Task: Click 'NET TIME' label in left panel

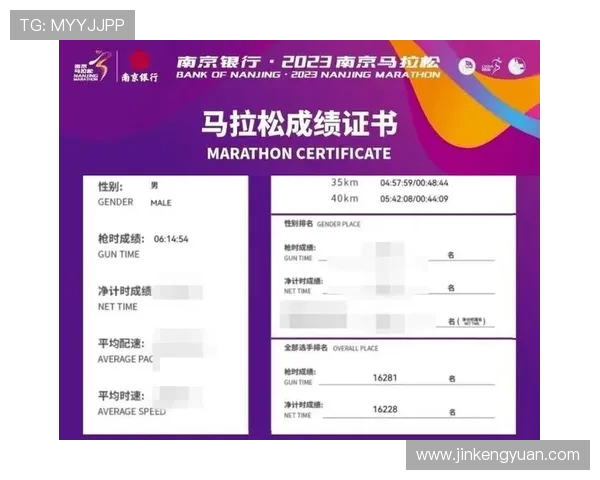Action: [117, 307]
